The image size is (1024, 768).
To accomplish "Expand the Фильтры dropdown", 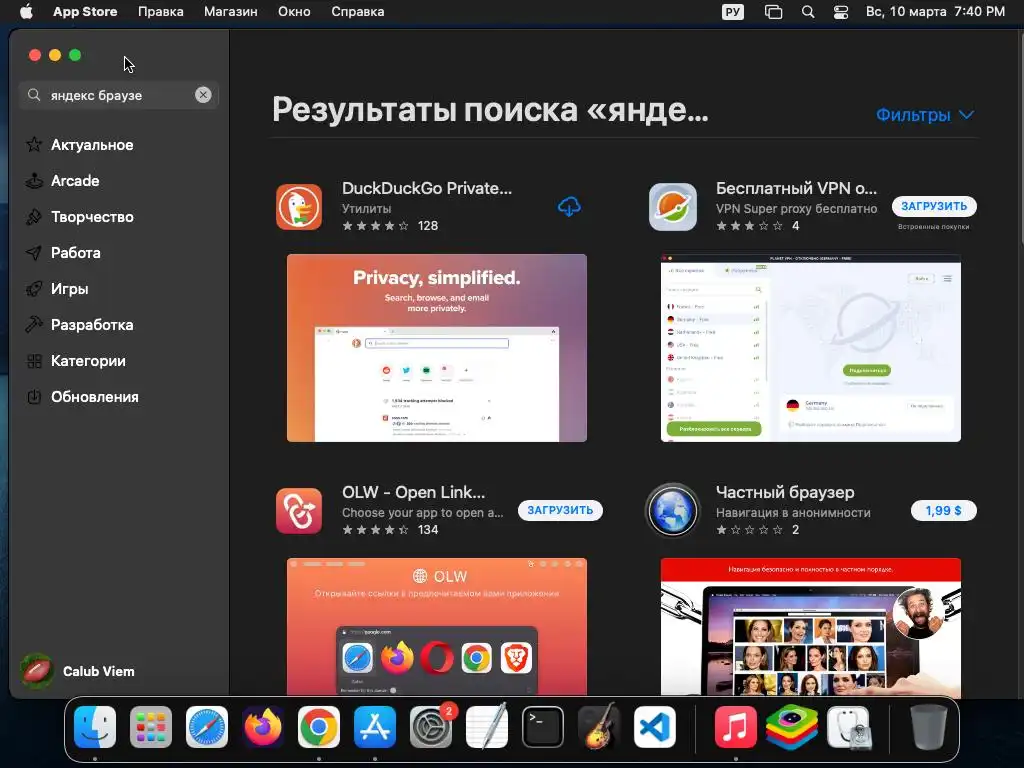I will click(925, 115).
